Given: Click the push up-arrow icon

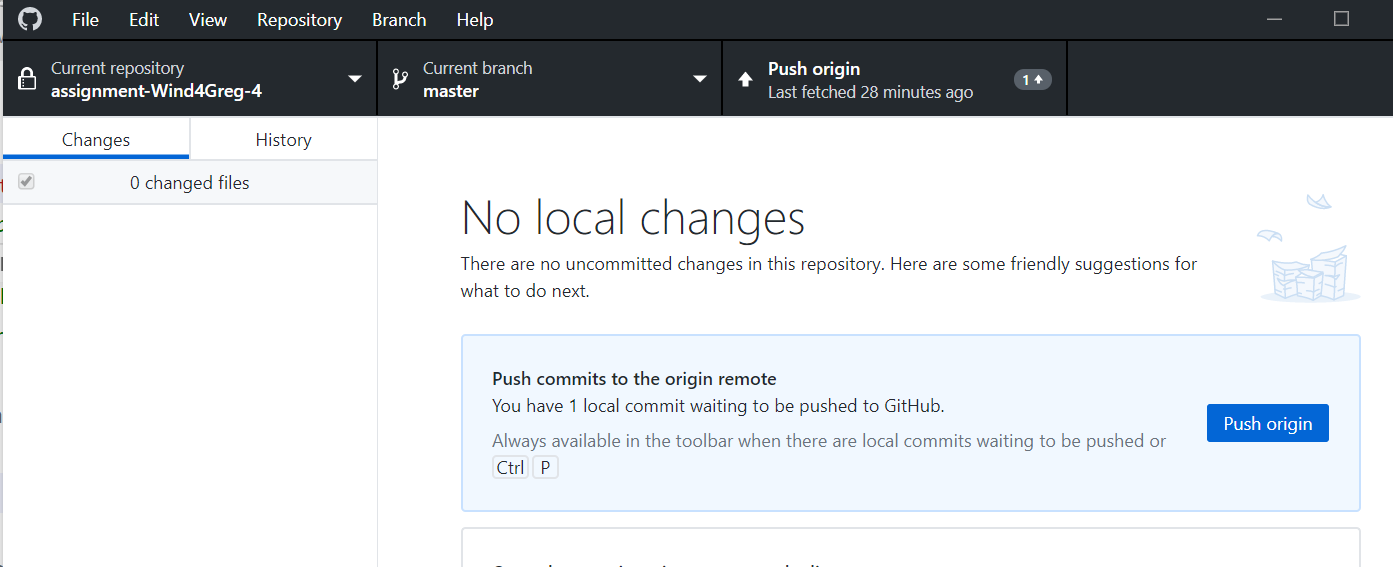Looking at the screenshot, I should coord(745,80).
